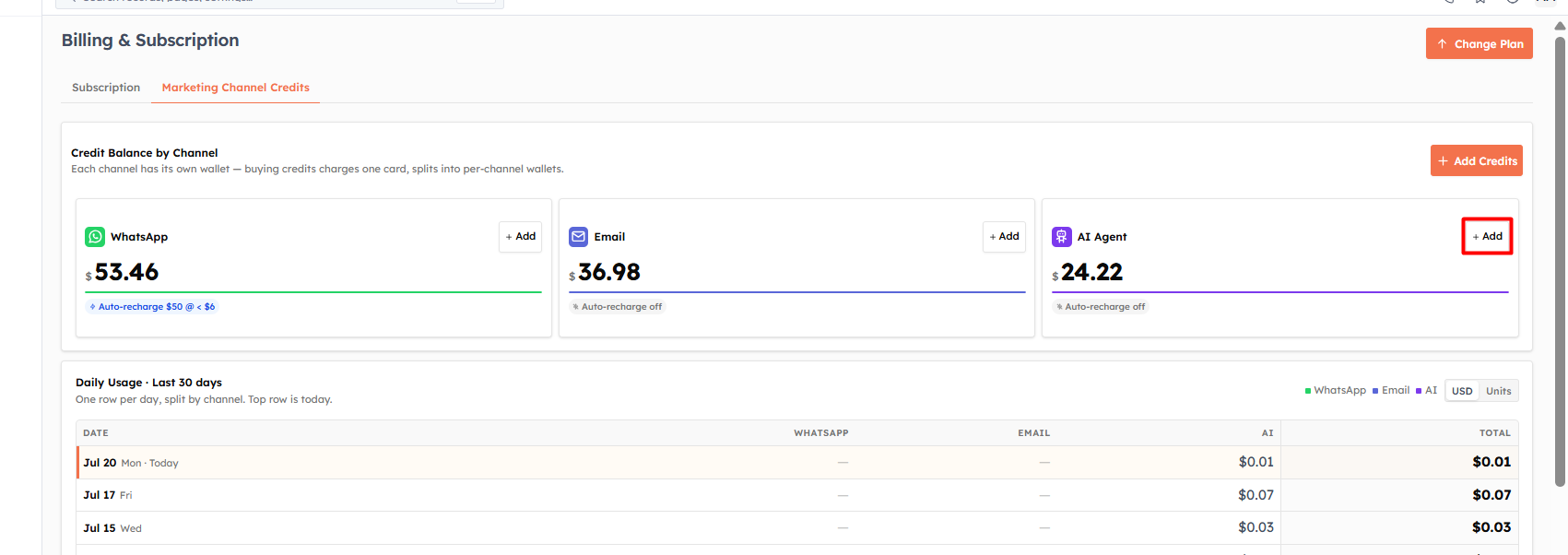The width and height of the screenshot is (1568, 555).
Task: Click the $0.01 AI value for Jul 20
Action: (1256, 462)
